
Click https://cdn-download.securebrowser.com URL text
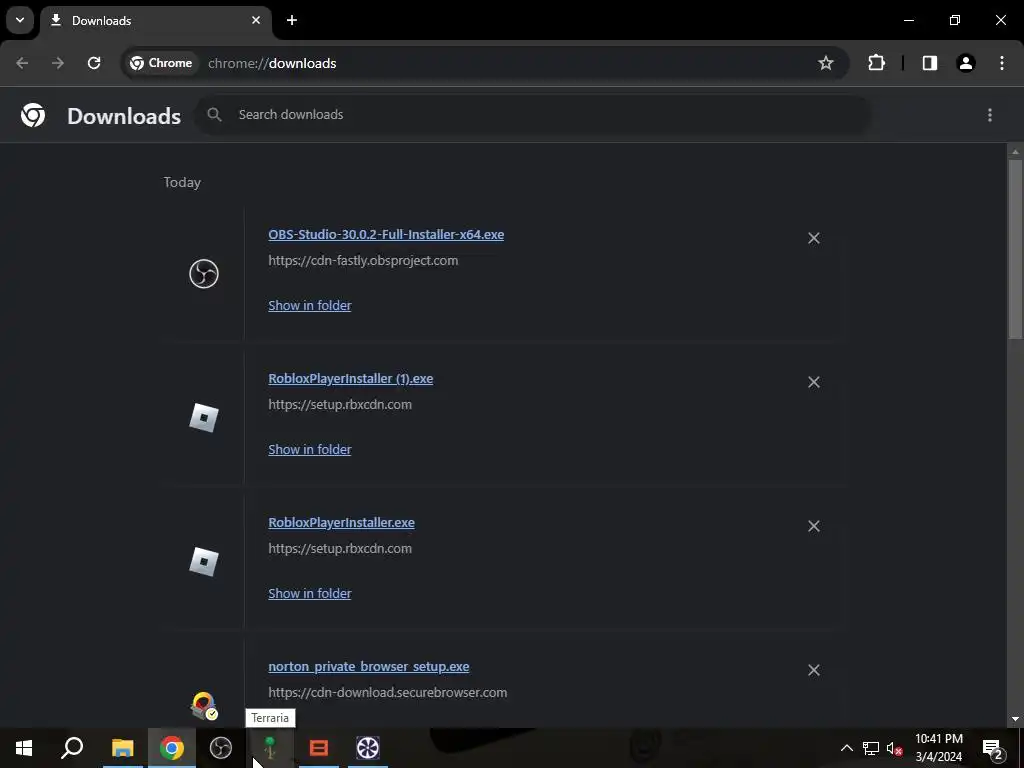(388, 692)
